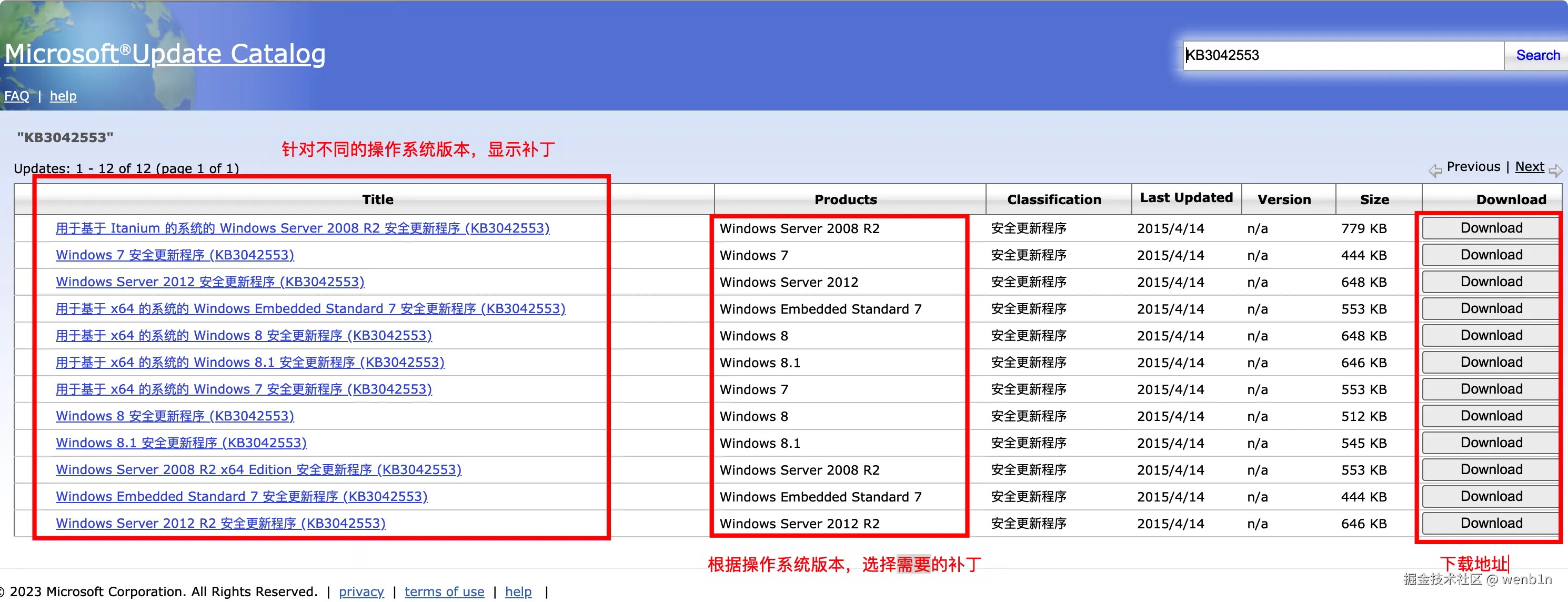1568x602 pixels.
Task: Download the Windows Server 2012 R2 update
Action: pos(1491,523)
